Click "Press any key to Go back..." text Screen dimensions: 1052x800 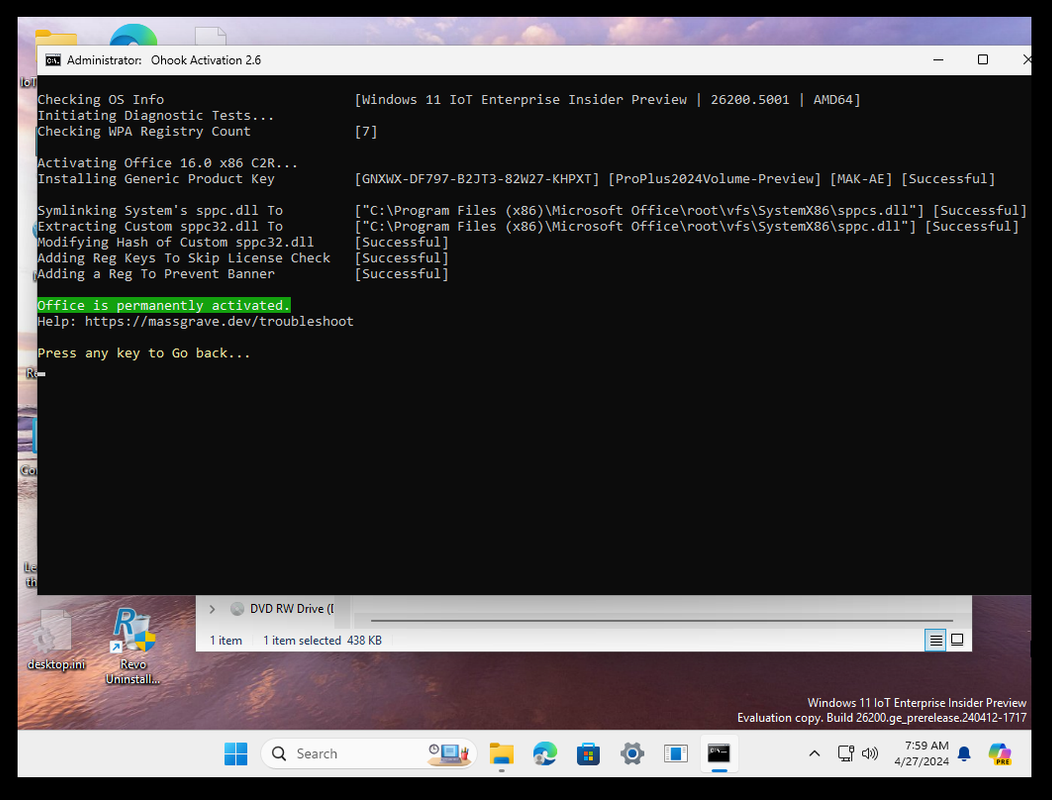point(144,353)
